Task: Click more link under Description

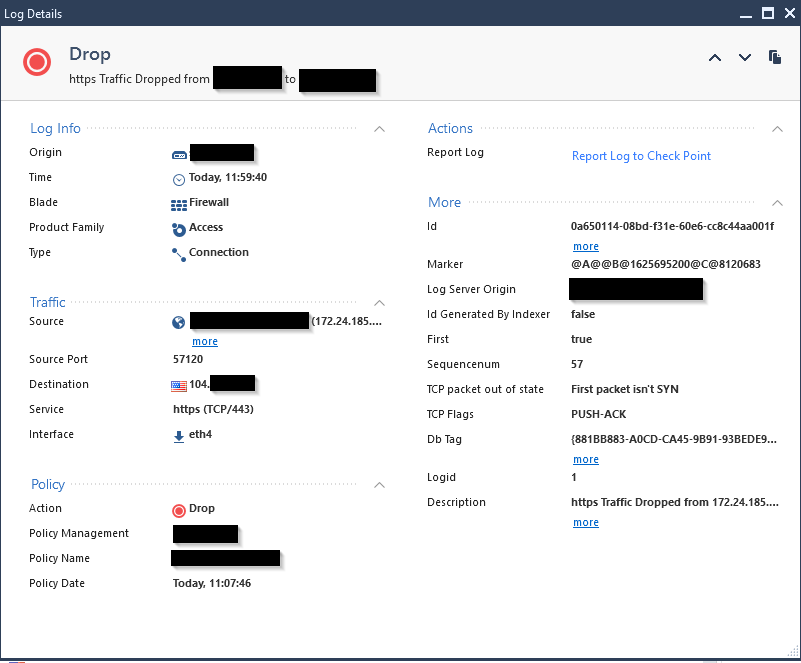Action: click(x=586, y=522)
